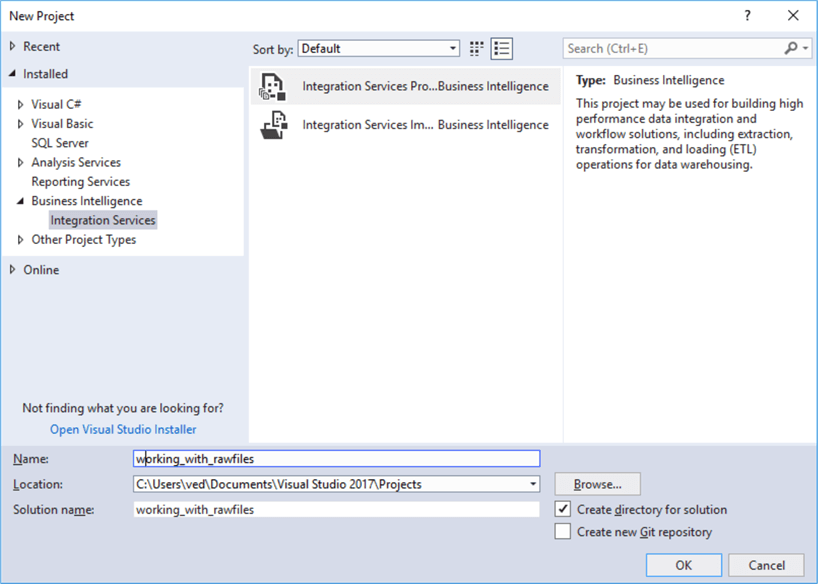Select the Integration Services Project icon

tap(273, 87)
